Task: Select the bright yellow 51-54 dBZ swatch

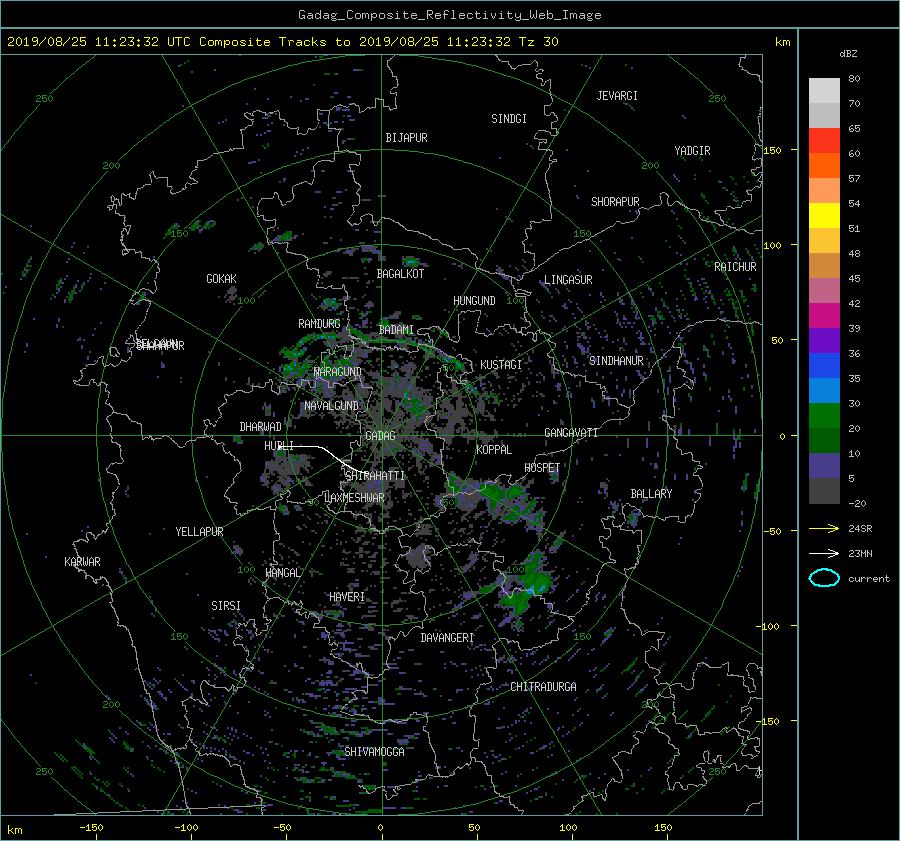Action: point(824,215)
